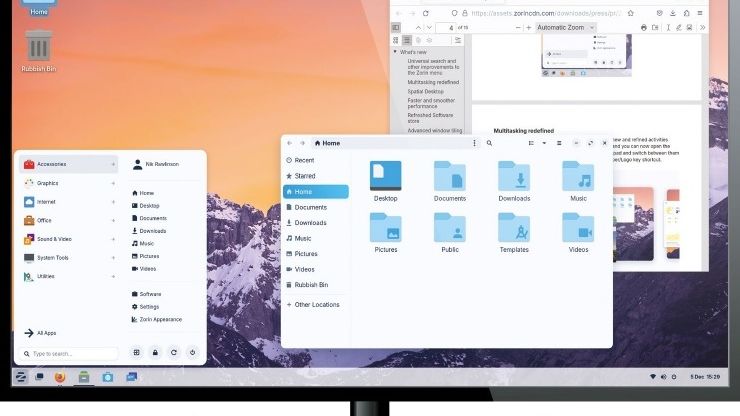
Task: Open Settings from Zorin menu
Action: (145, 306)
